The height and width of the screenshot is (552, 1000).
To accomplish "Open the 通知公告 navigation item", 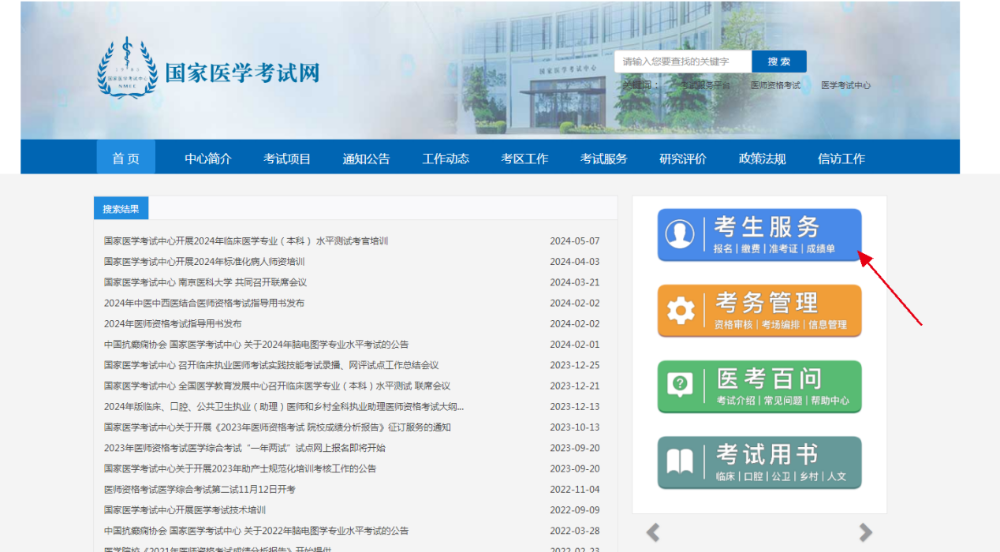I will pyautogui.click(x=366, y=158).
